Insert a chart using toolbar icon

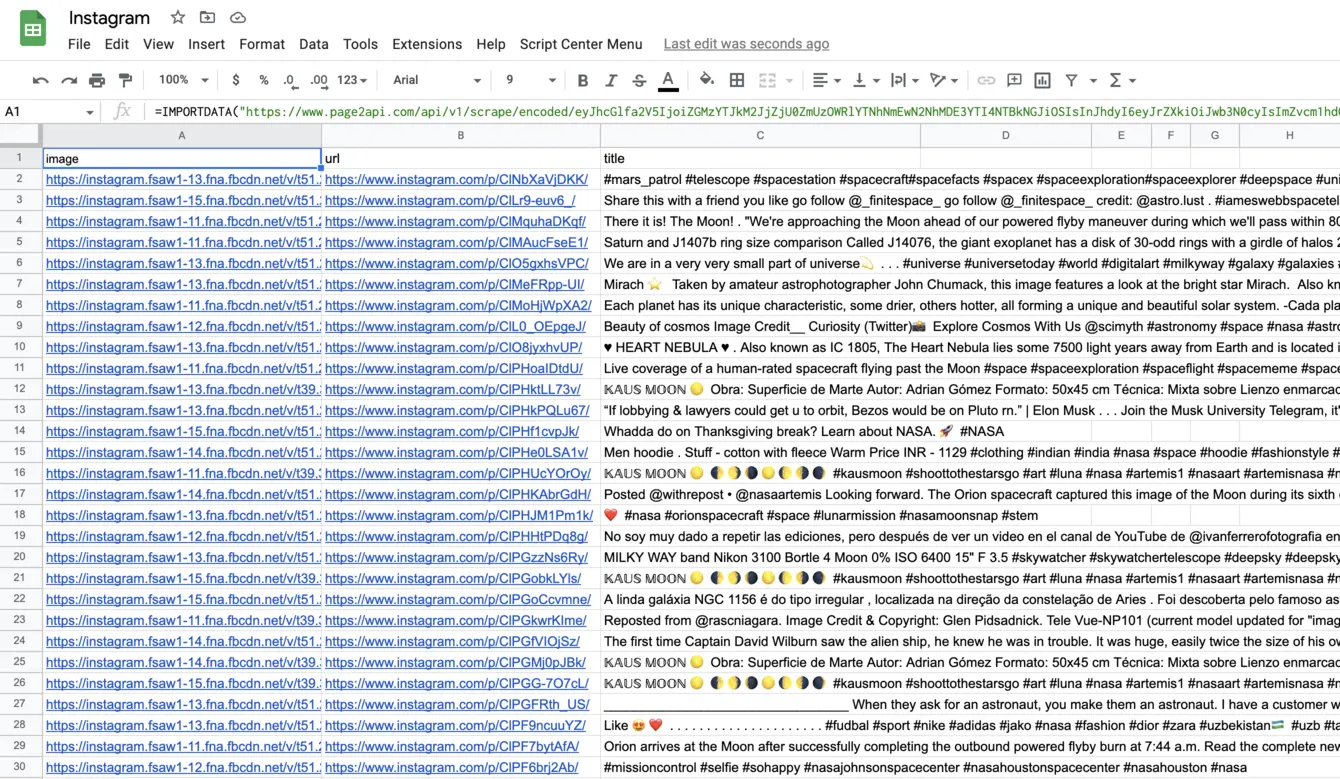[x=1042, y=80]
